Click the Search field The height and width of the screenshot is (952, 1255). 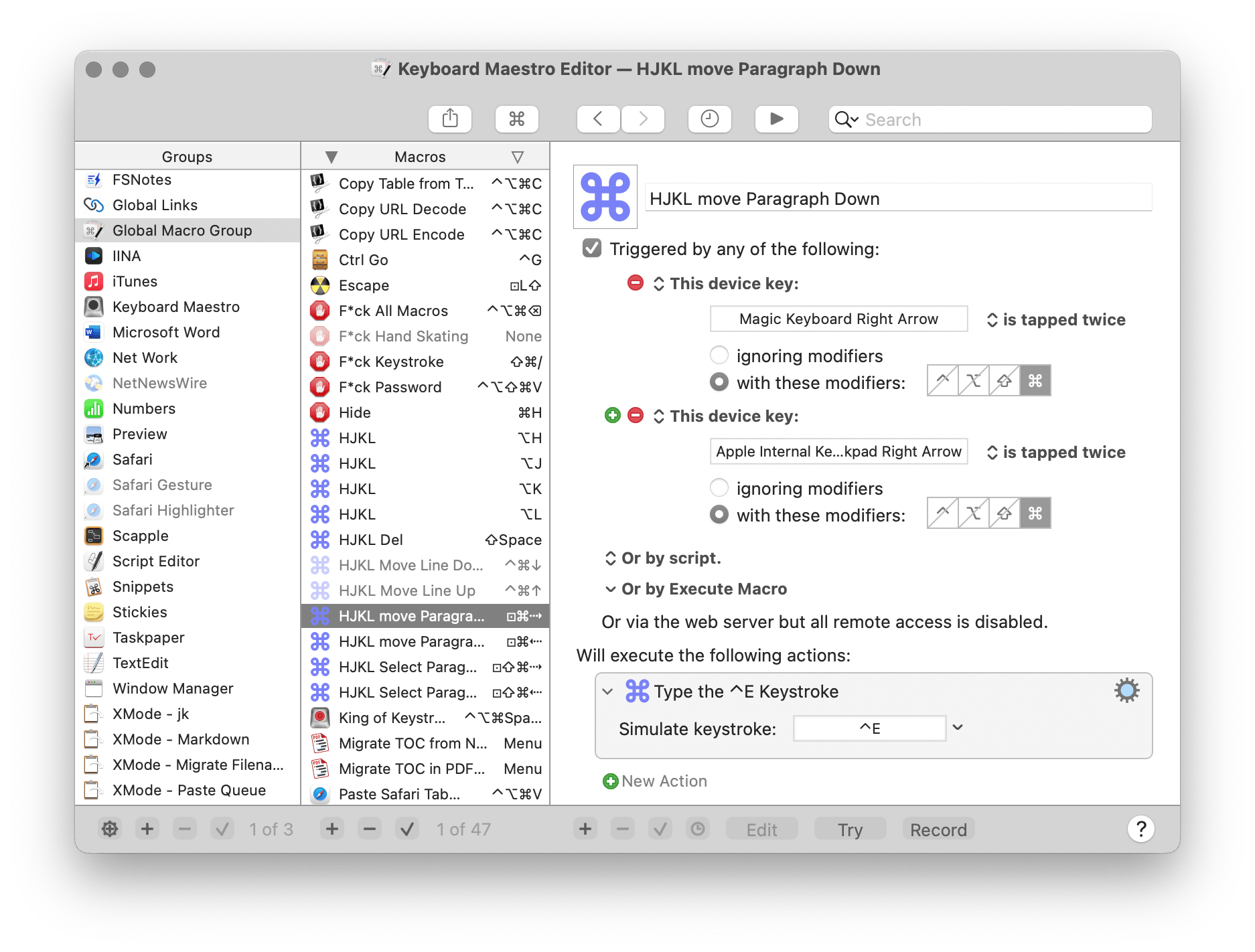(990, 119)
